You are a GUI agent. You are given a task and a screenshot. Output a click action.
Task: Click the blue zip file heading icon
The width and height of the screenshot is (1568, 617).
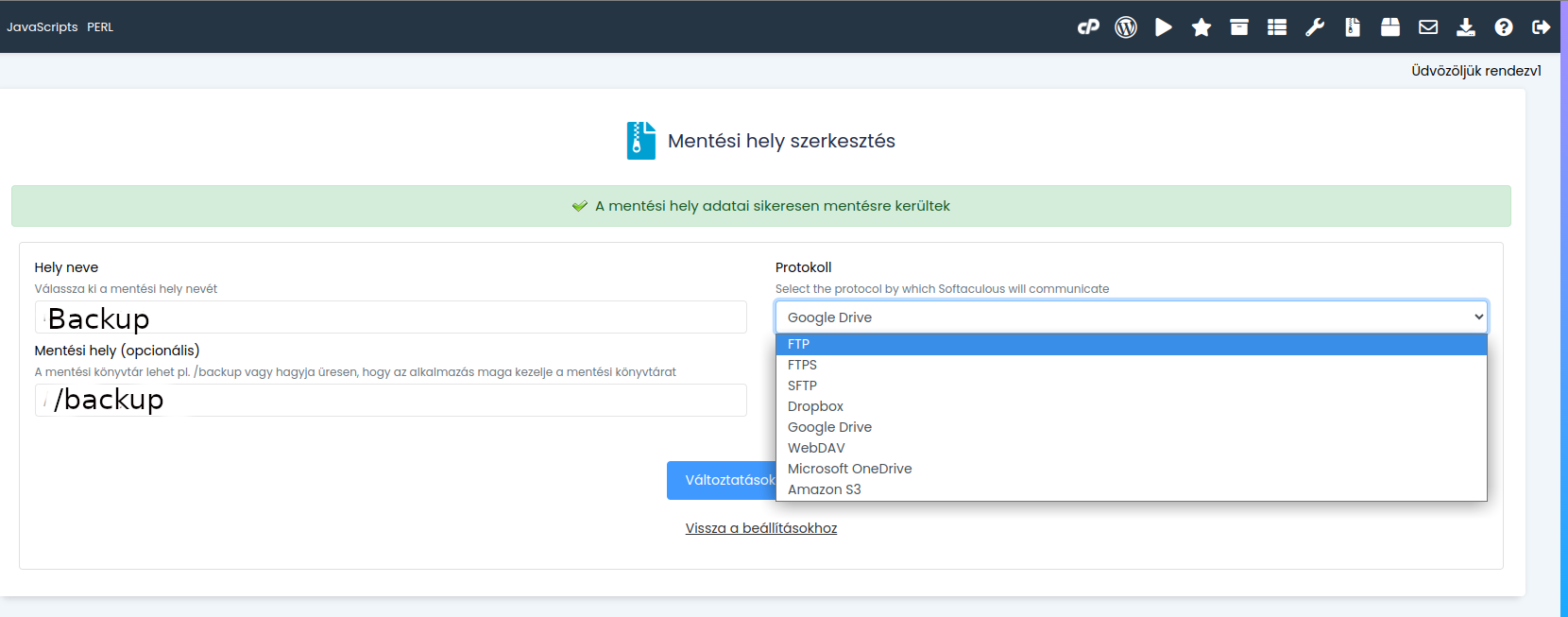coord(641,141)
